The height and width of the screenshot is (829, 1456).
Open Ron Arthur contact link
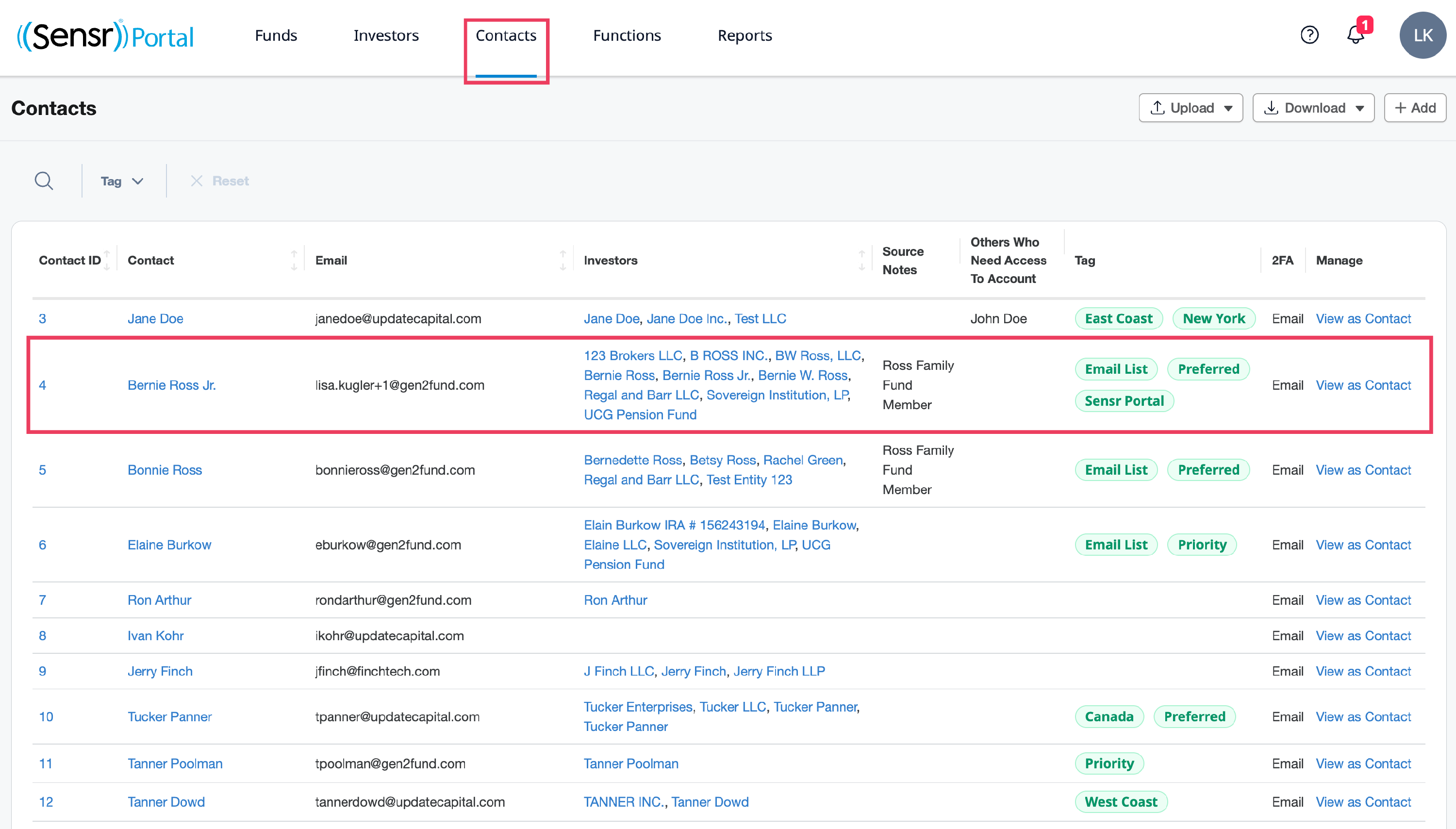pyautogui.click(x=159, y=600)
